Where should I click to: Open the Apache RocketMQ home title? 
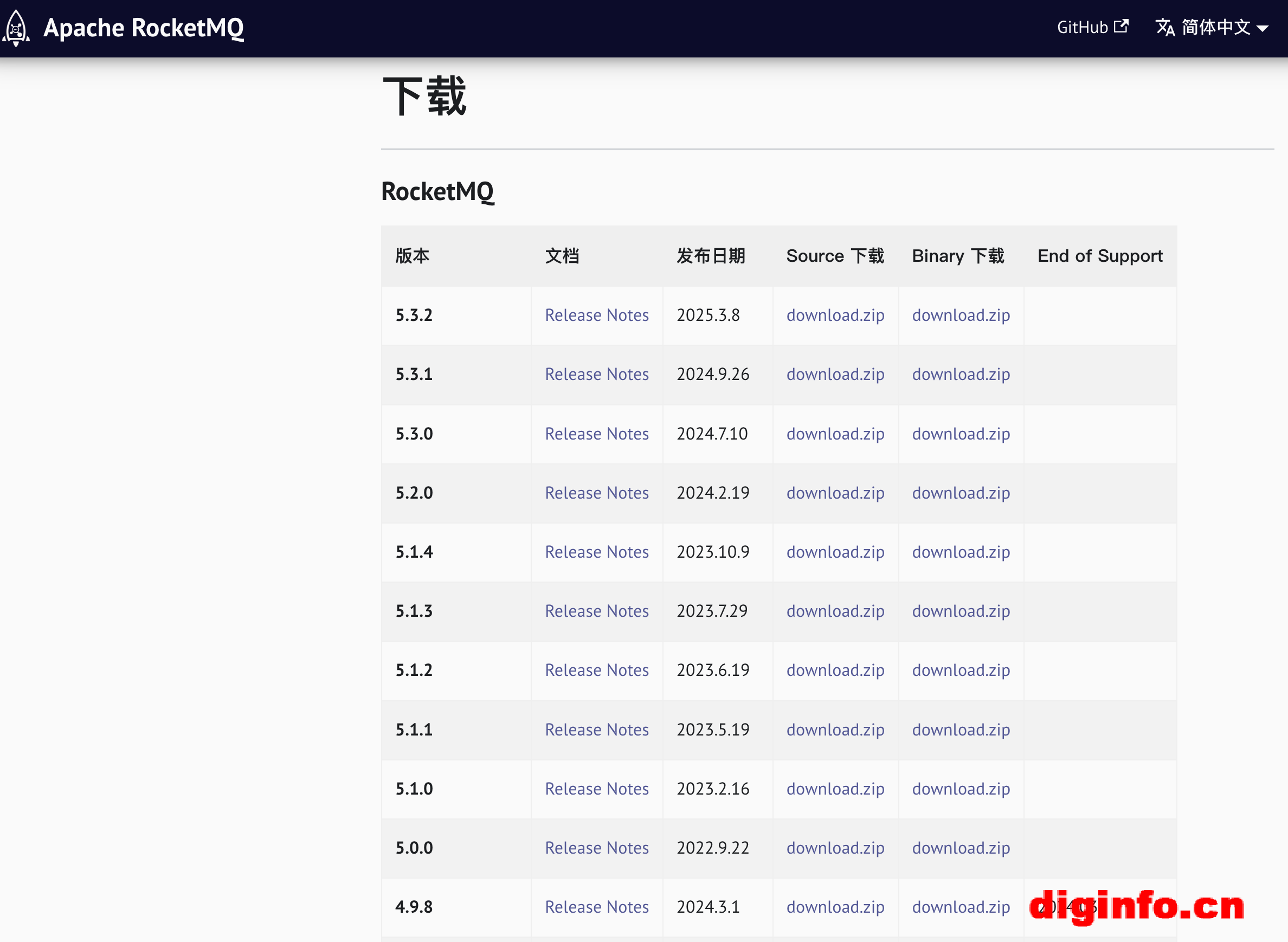[x=144, y=28]
